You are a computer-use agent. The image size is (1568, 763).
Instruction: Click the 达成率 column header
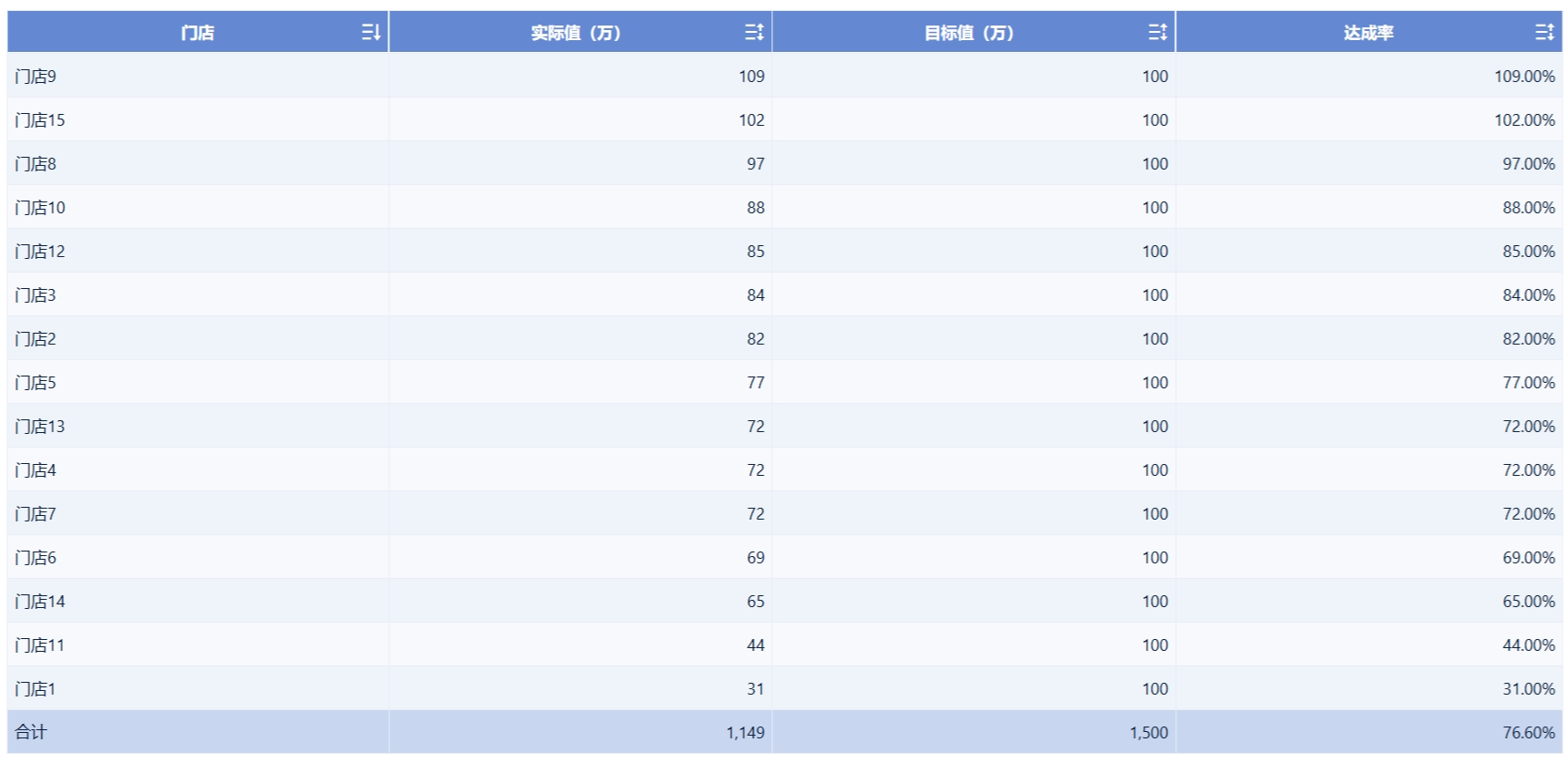point(1368,33)
